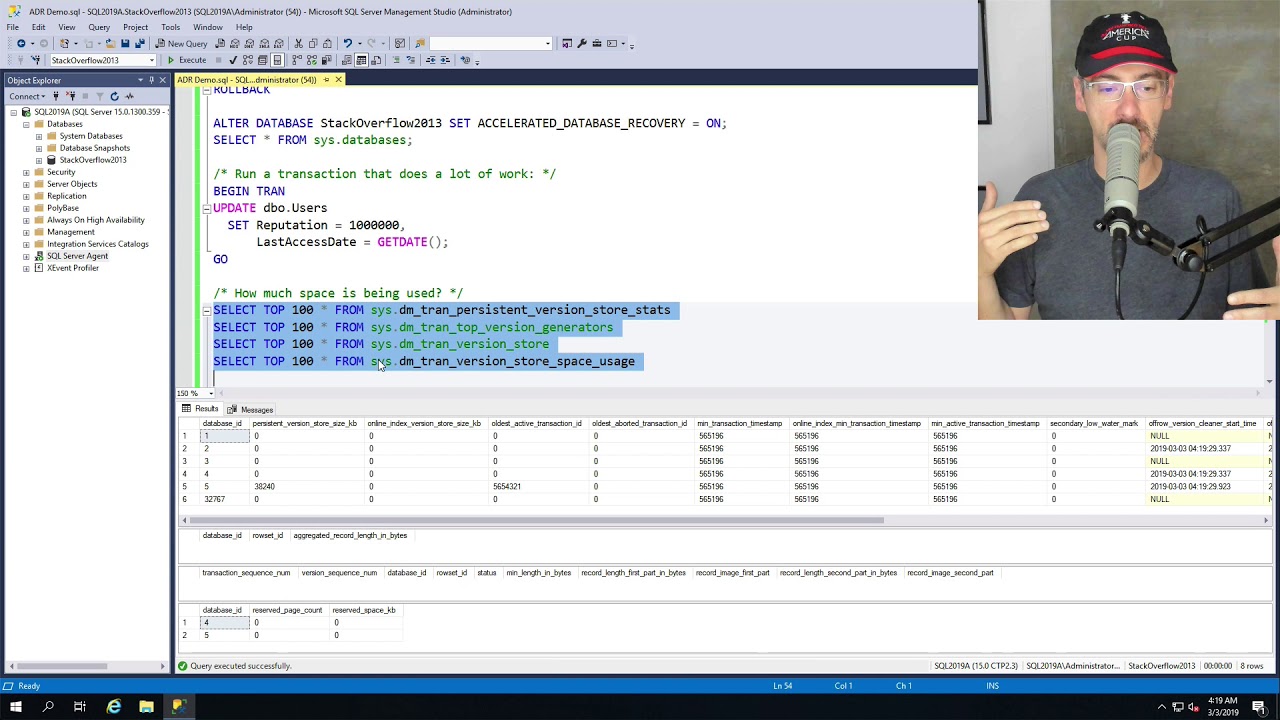Click Display Estimated Execution Plan icon
The image size is (1280, 720).
[x=247, y=60]
